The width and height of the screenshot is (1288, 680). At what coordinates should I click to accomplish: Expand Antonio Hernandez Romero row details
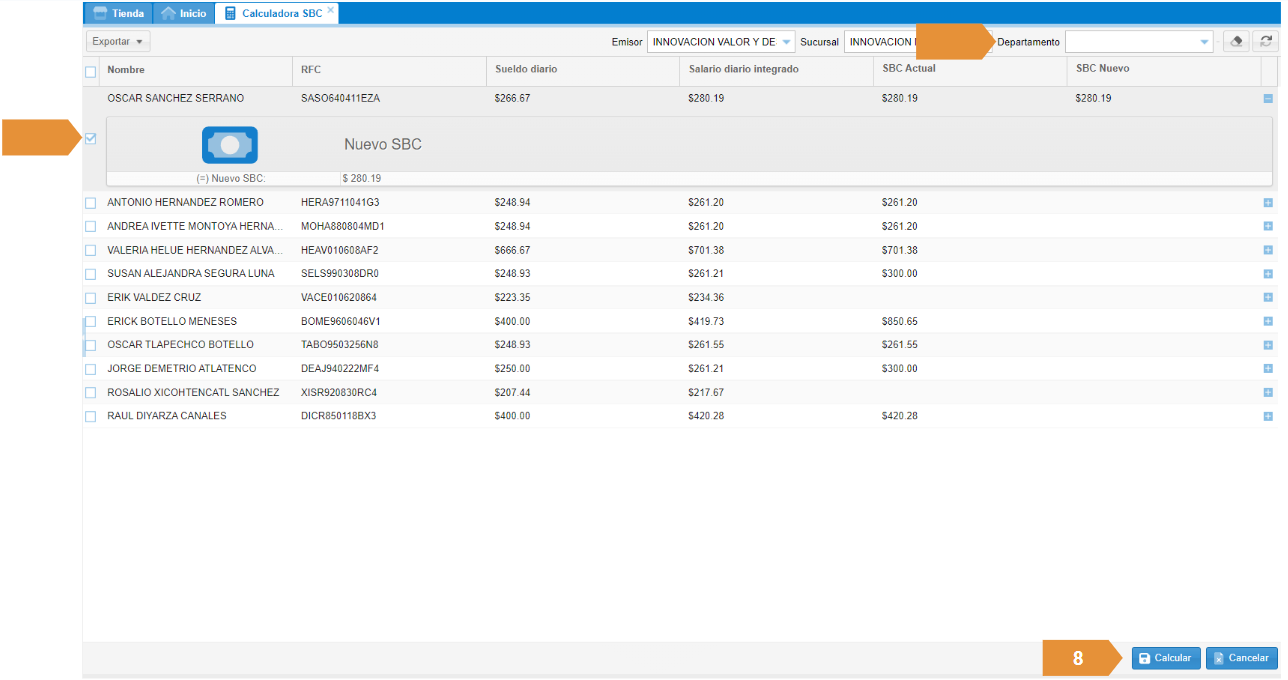click(1268, 203)
